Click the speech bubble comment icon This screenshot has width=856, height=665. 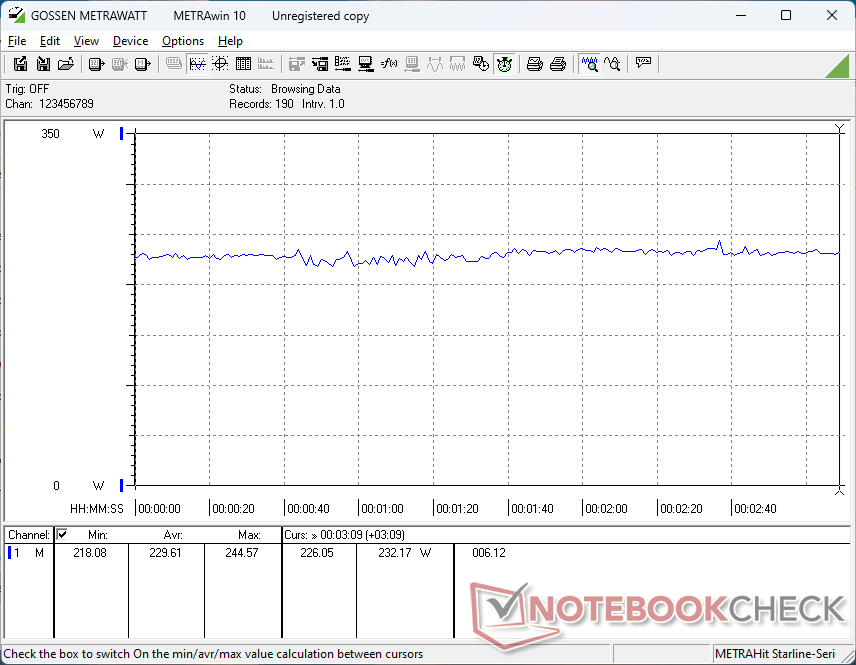[643, 63]
